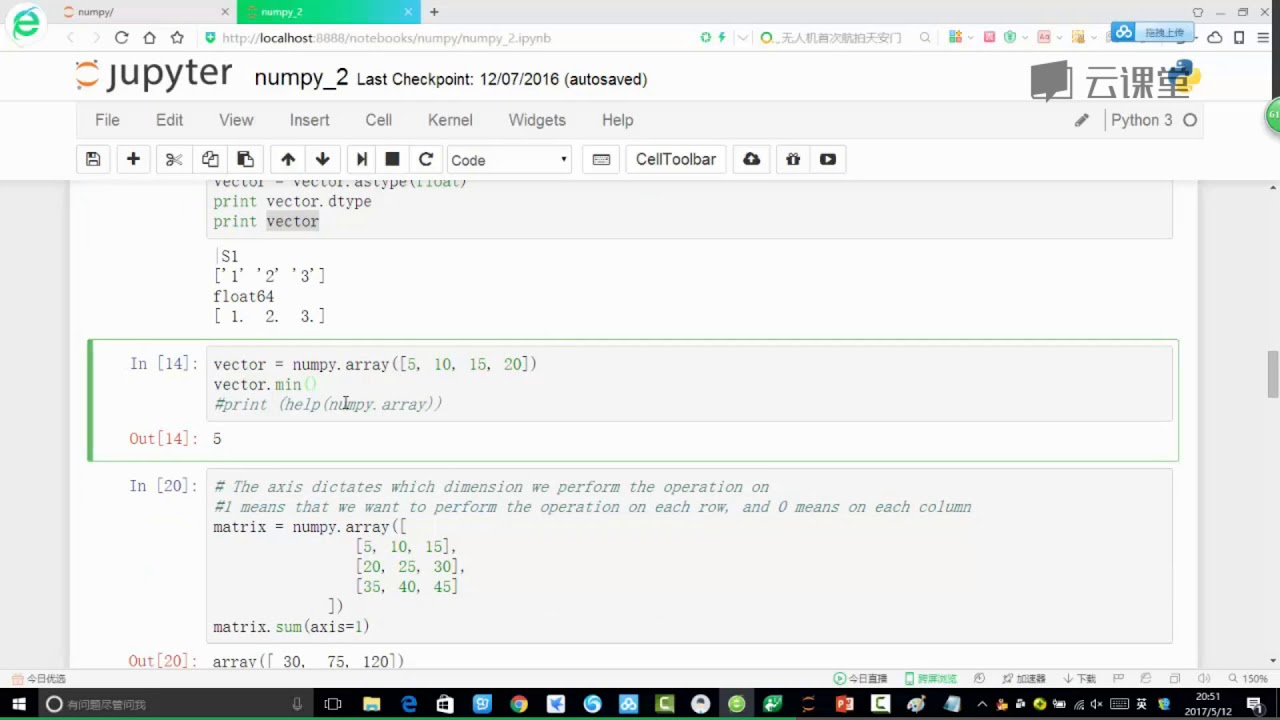Open the cell type Code dropdown
The image size is (1280, 720).
pos(509,160)
